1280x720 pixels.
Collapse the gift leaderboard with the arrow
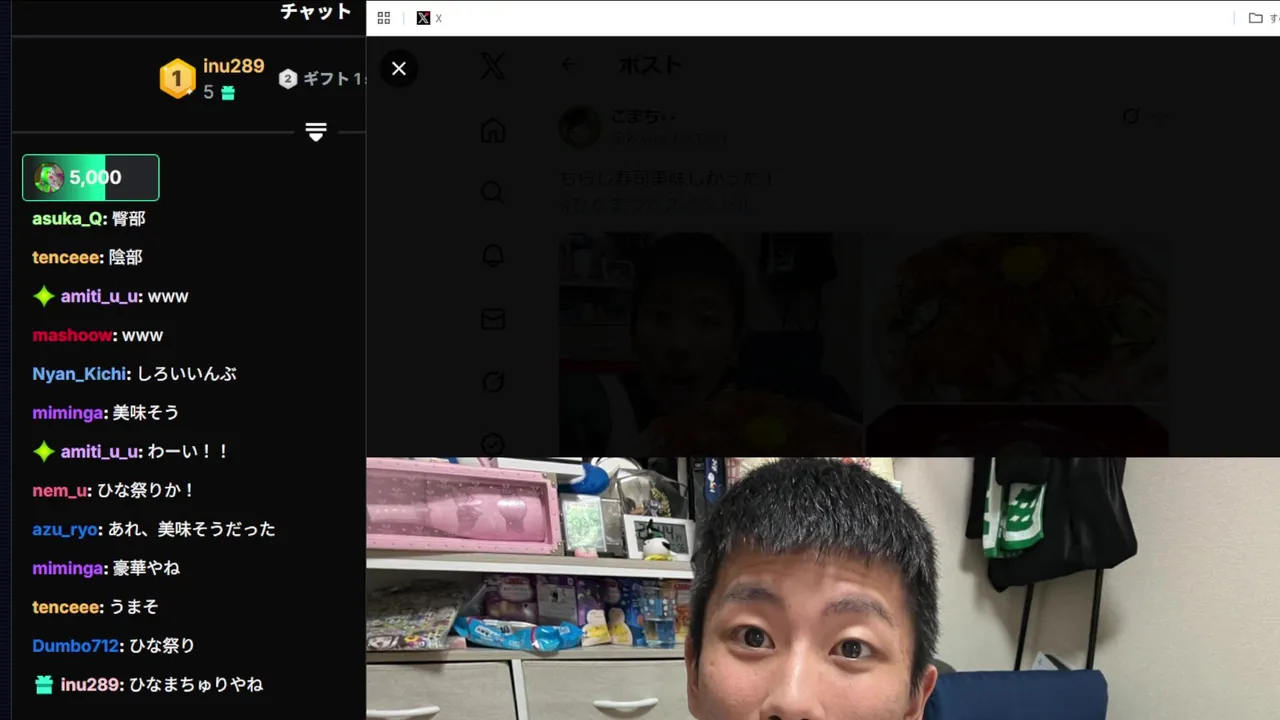[x=316, y=132]
